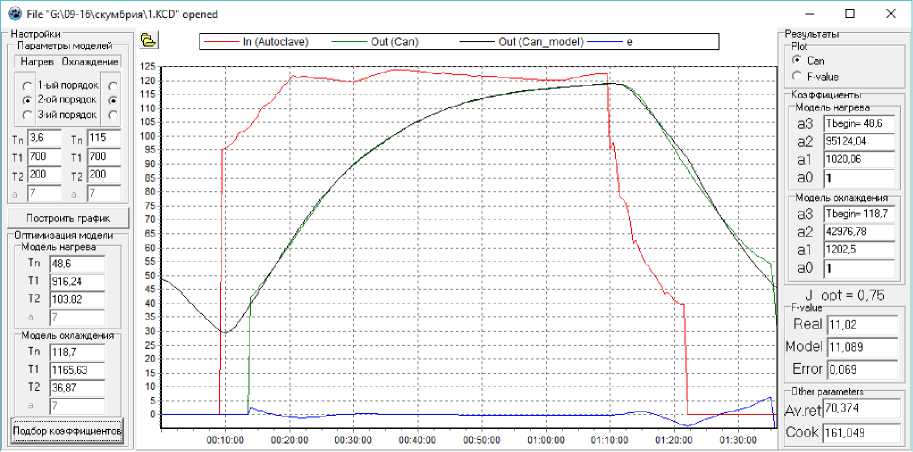Click optimization heating Tn field 48,6
913x452 pixels.
pyautogui.click(x=77, y=264)
